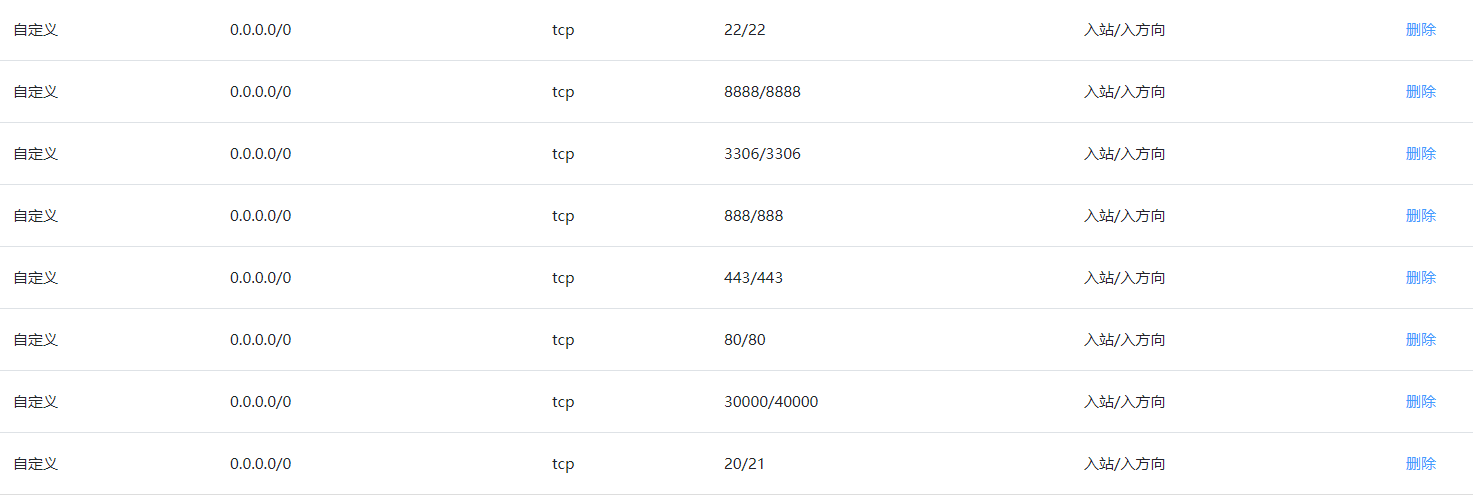Click 自定义 label in the 20/21 row
The height and width of the screenshot is (496, 1473).
36,464
